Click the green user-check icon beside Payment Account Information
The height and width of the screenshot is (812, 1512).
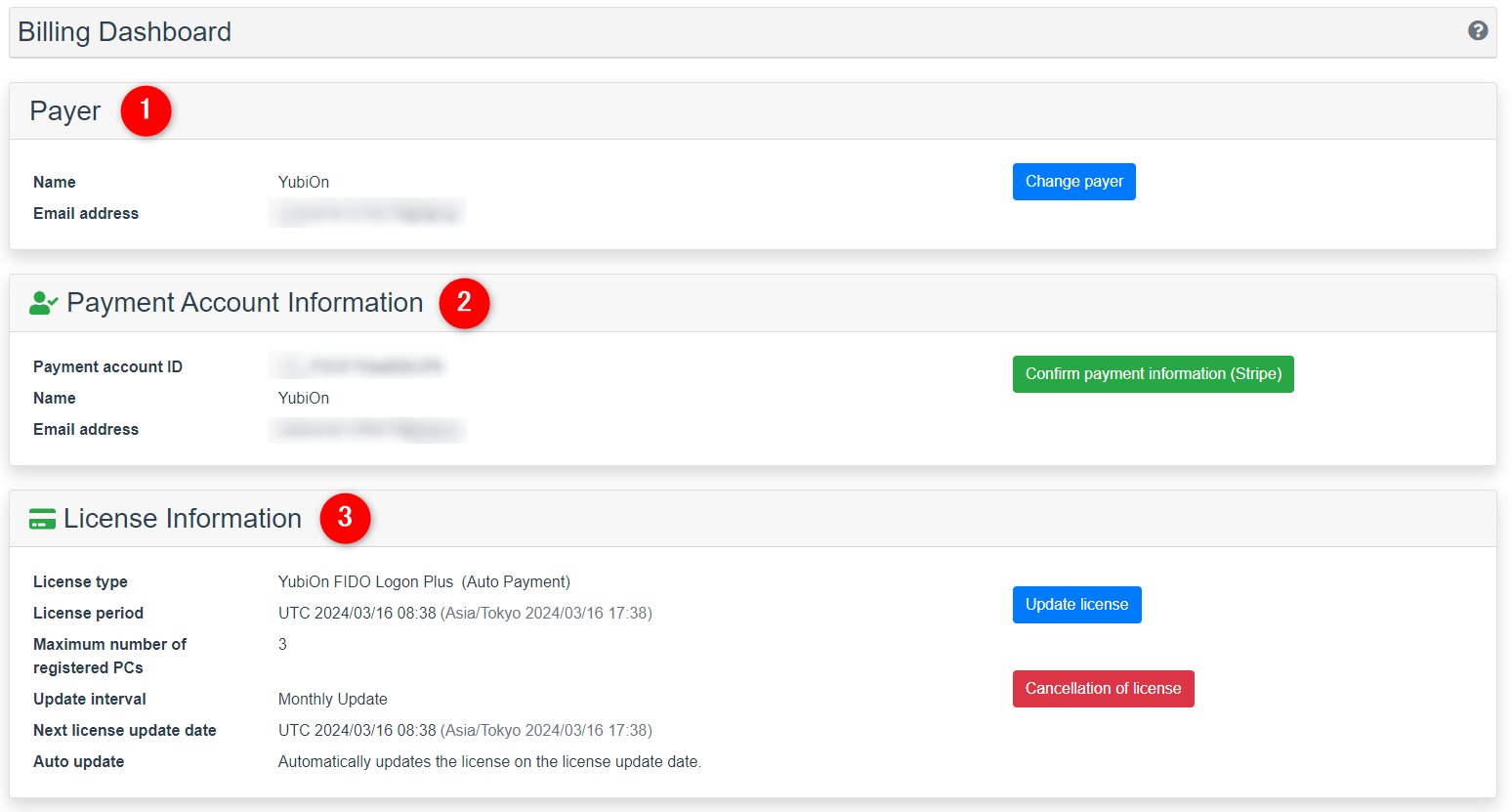(x=44, y=303)
